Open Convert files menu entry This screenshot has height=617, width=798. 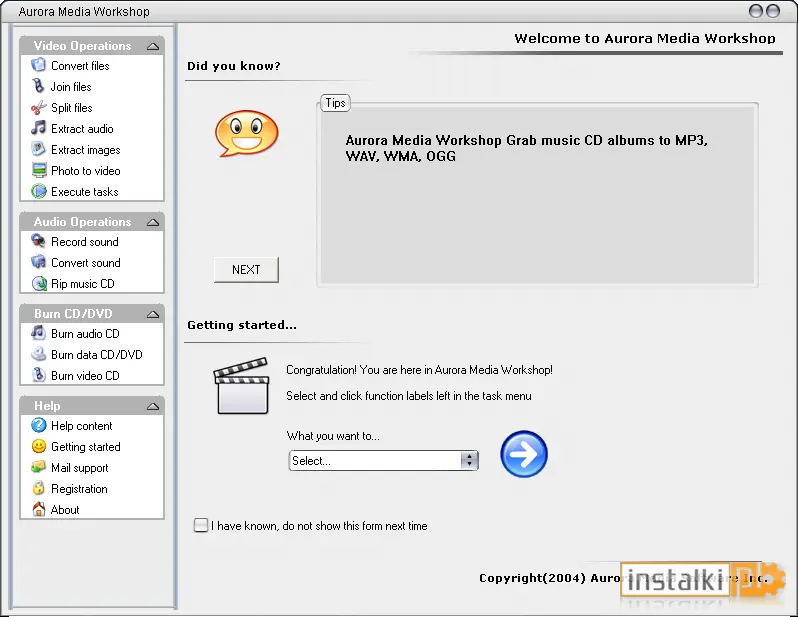click(80, 66)
